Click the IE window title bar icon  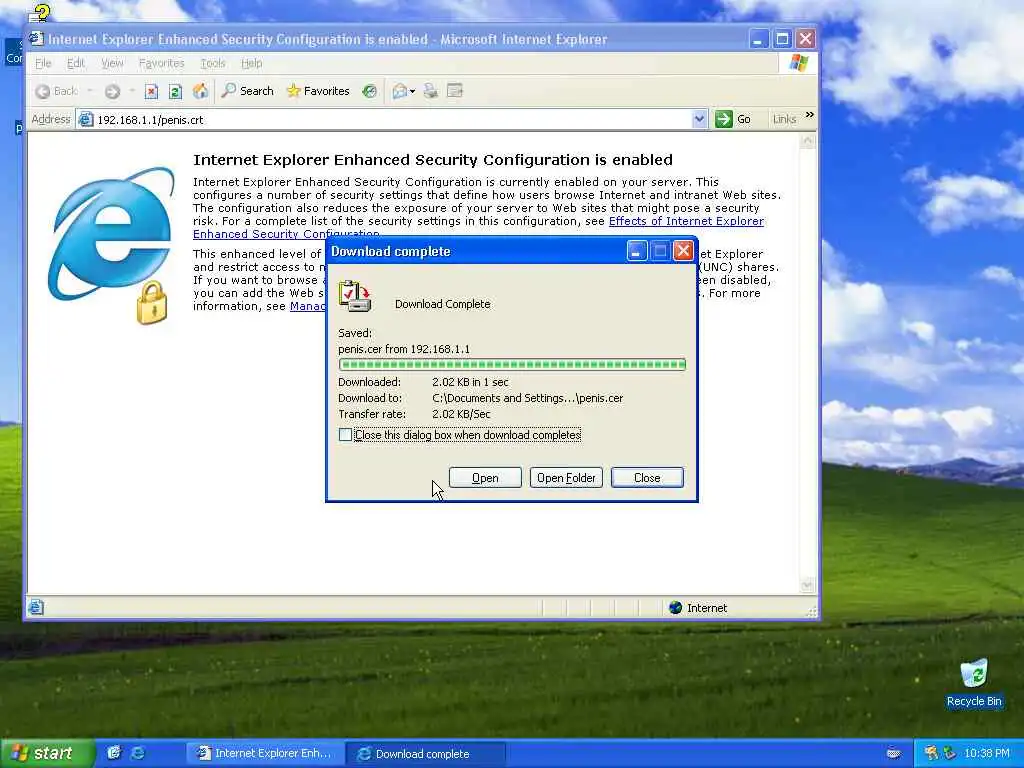pyautogui.click(x=37, y=39)
